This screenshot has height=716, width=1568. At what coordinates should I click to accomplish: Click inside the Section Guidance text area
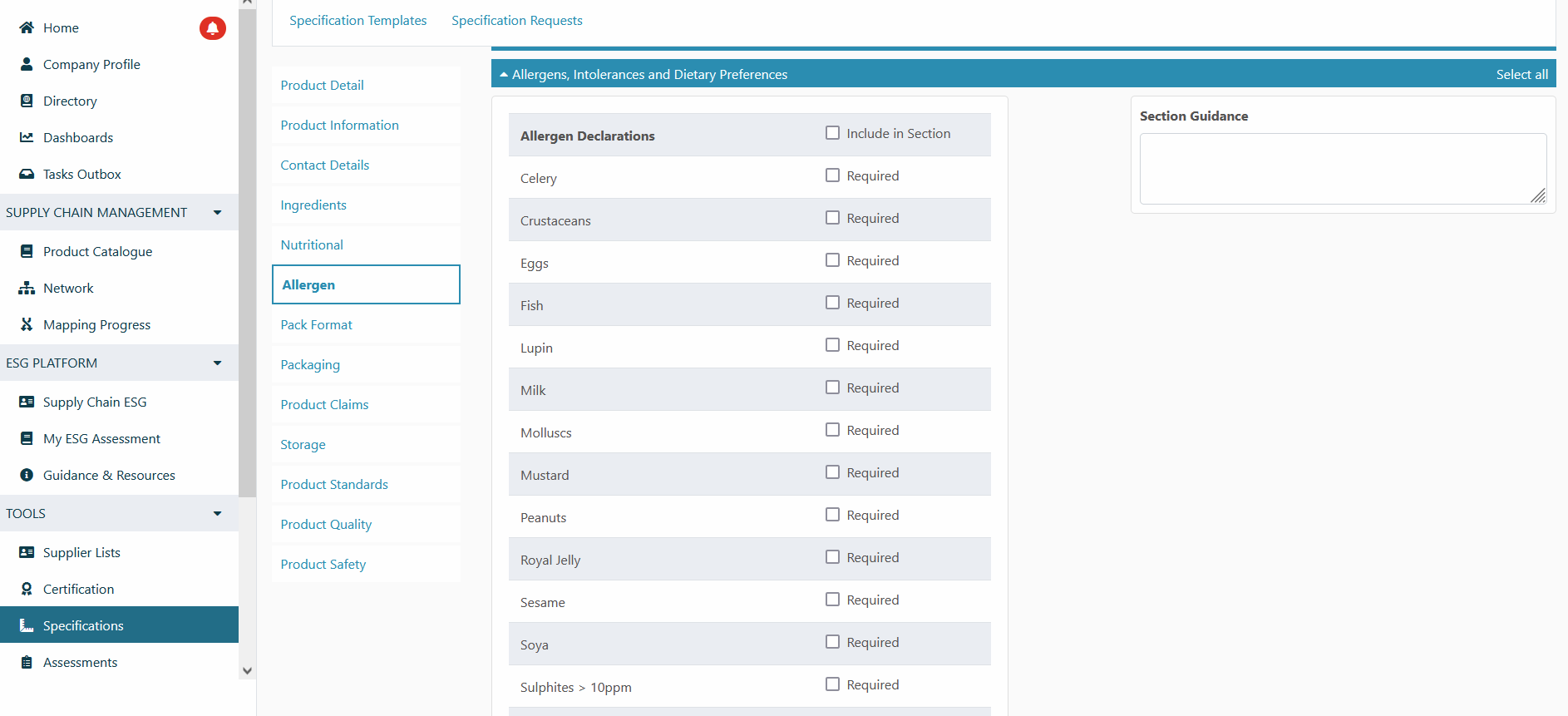tap(1342, 168)
